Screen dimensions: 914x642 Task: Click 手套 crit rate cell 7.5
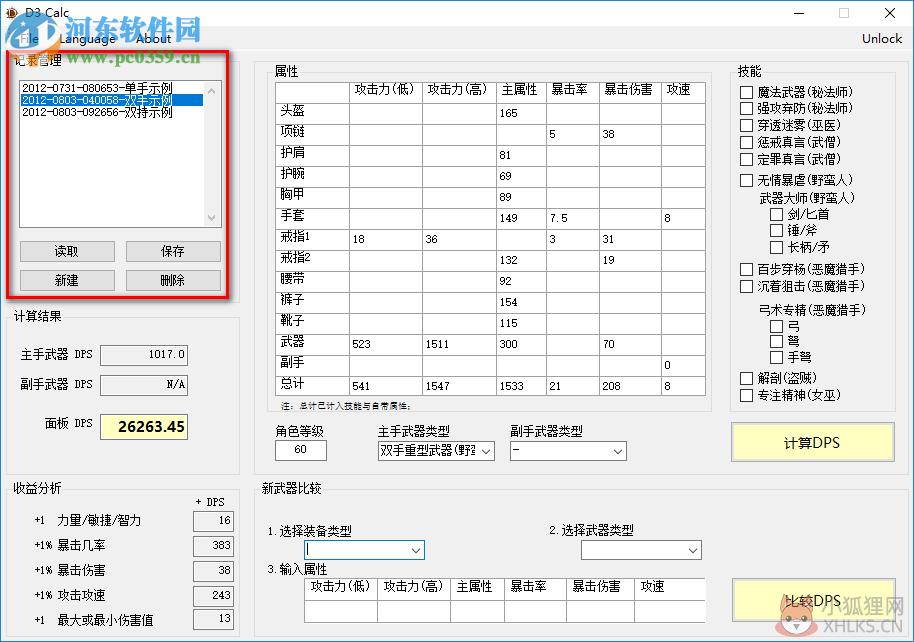click(x=572, y=218)
